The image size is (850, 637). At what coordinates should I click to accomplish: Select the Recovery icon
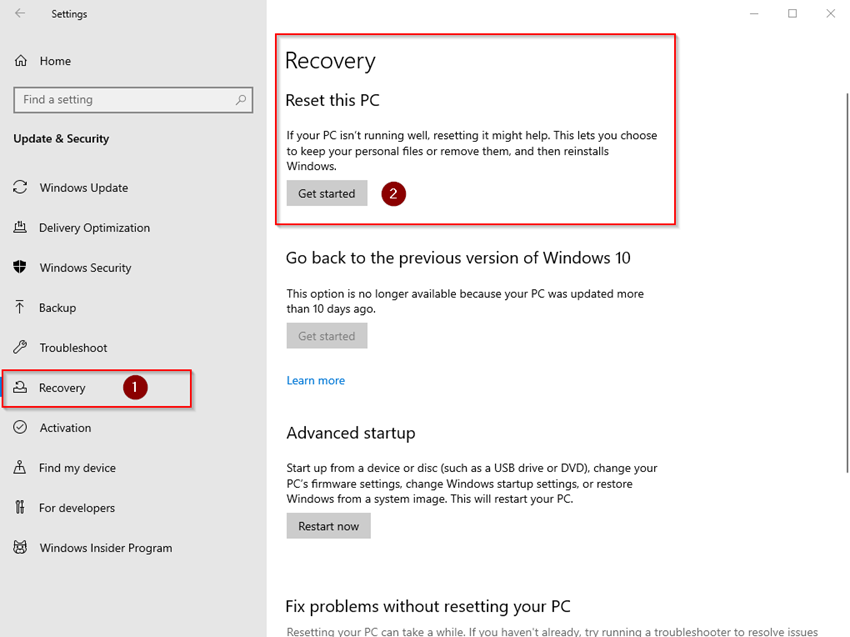tap(21, 387)
